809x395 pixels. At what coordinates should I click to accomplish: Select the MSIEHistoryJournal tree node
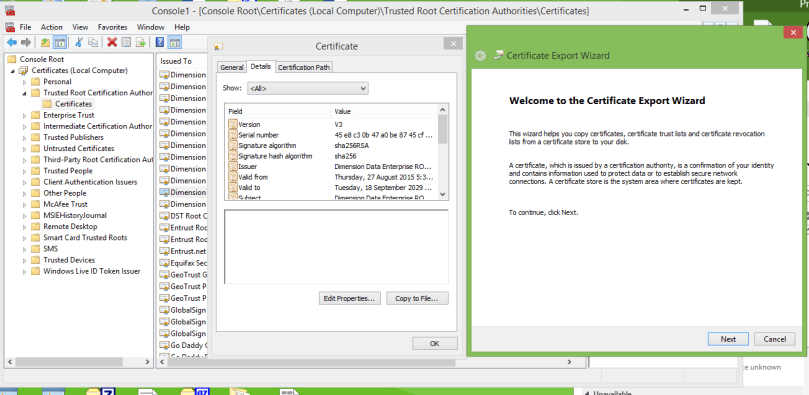click(75, 216)
